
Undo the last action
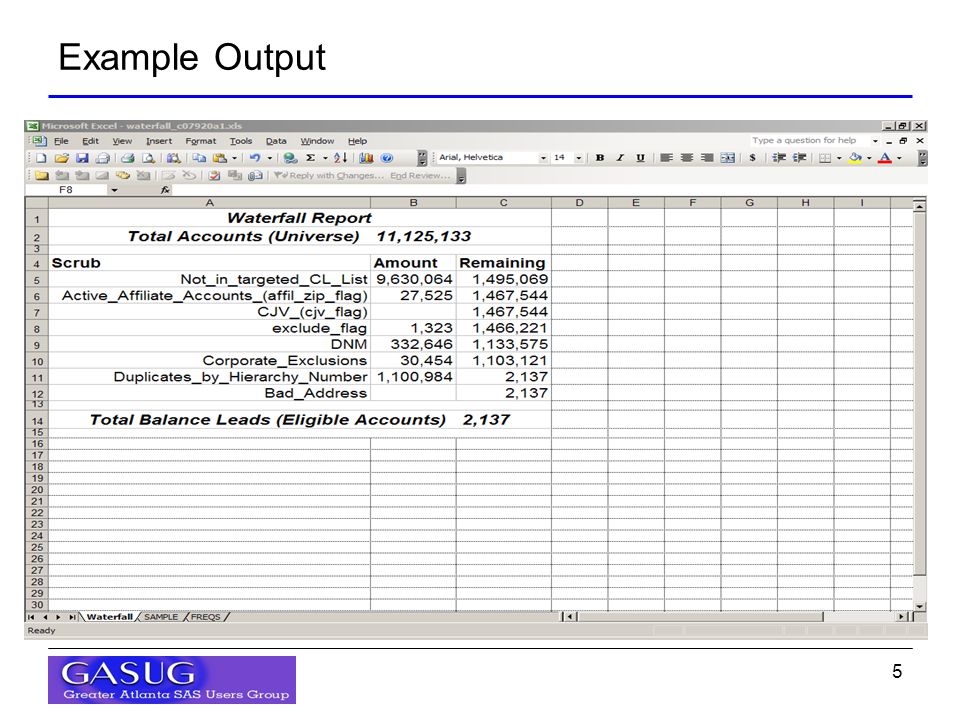click(x=255, y=158)
